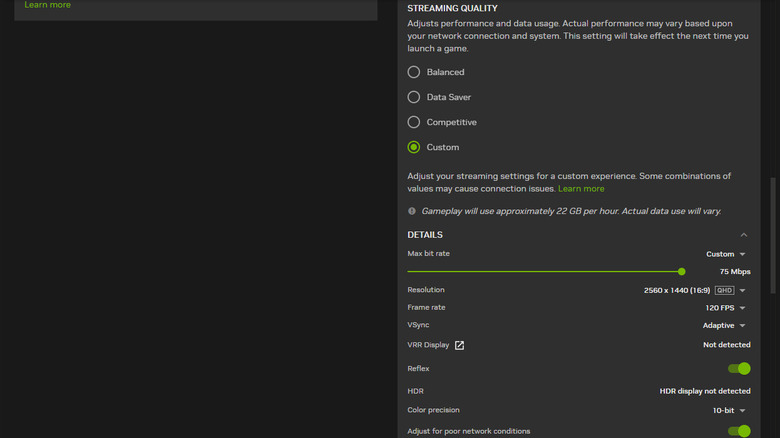Click the Learn more link in left panel
The width and height of the screenshot is (780, 438).
[x=47, y=5]
